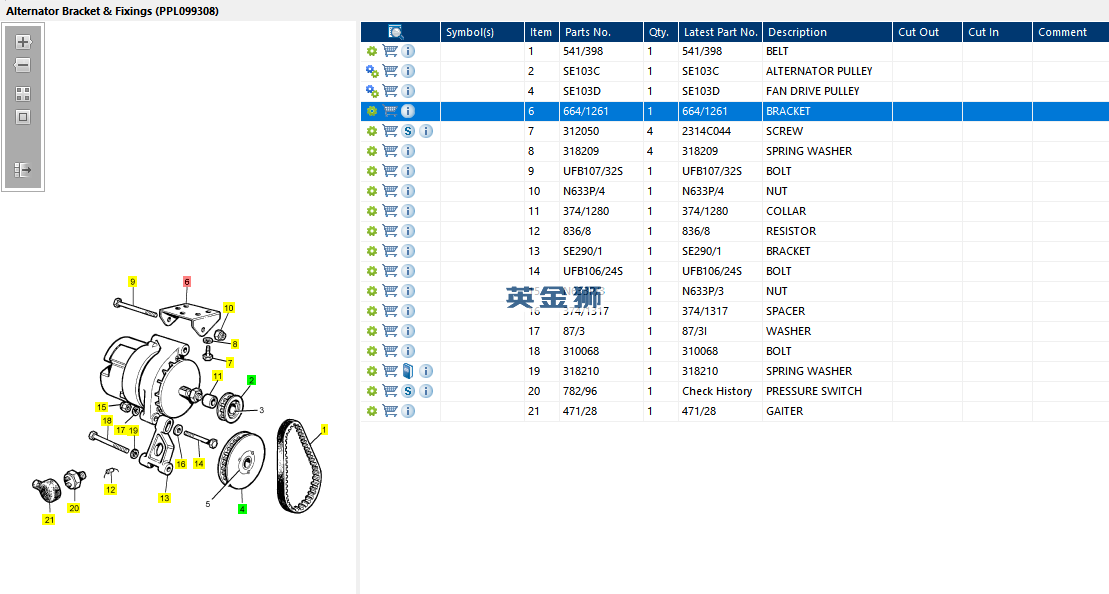
Task: Open info for ALTERNATOR PULLEY row
Action: point(408,71)
